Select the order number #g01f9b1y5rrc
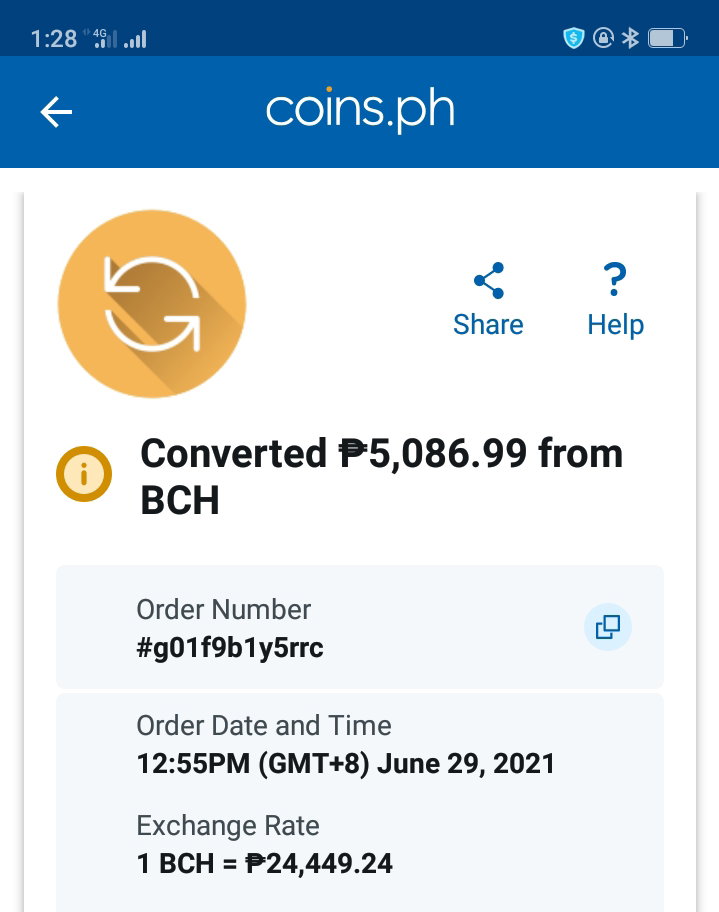This screenshot has width=719, height=912. click(230, 647)
